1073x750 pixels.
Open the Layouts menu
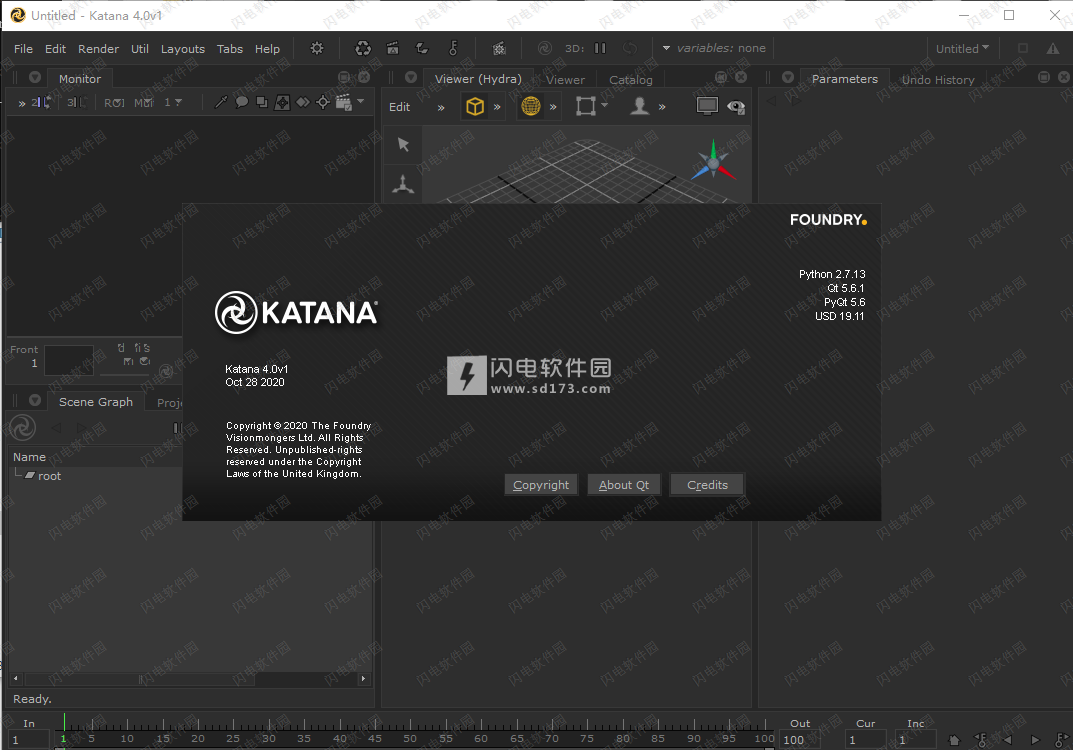click(x=183, y=49)
